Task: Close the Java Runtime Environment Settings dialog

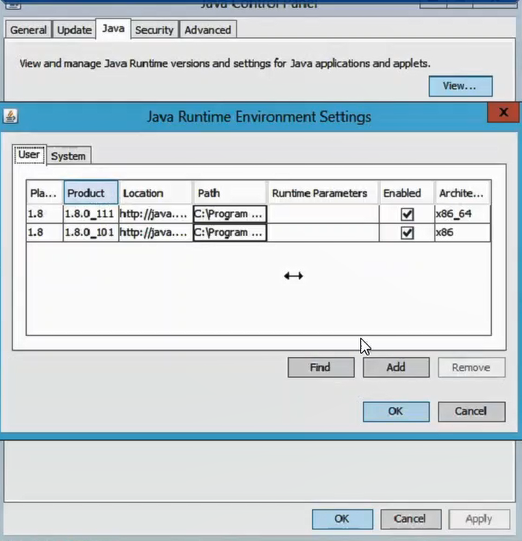Action: (x=503, y=112)
